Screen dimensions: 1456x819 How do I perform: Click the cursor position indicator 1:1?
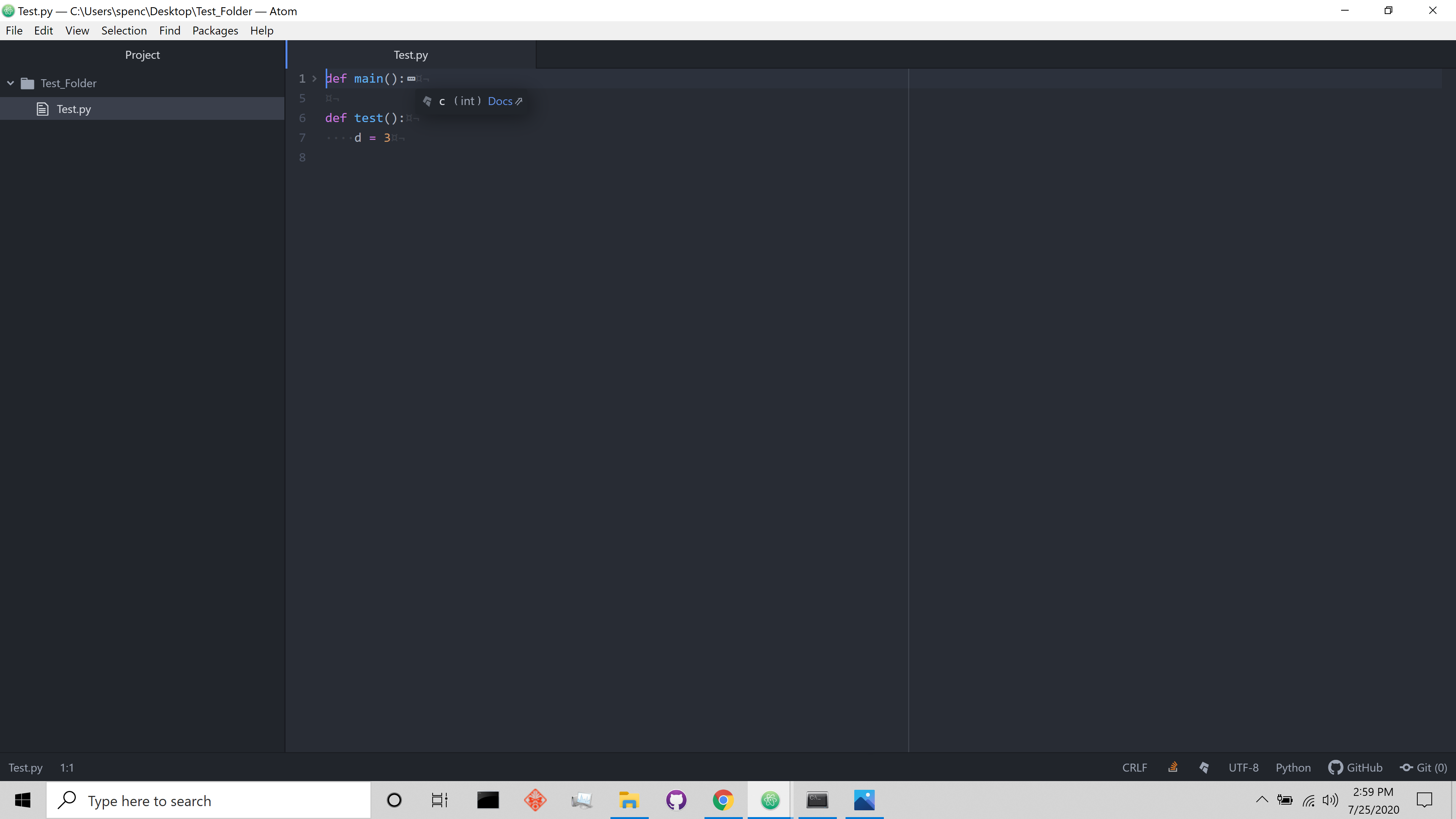pos(67,767)
